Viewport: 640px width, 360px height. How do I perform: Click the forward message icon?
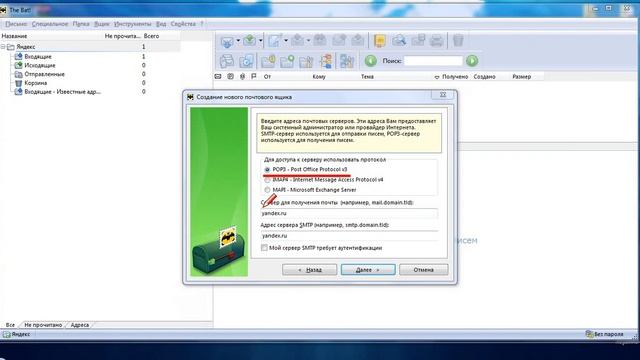[x=339, y=41]
